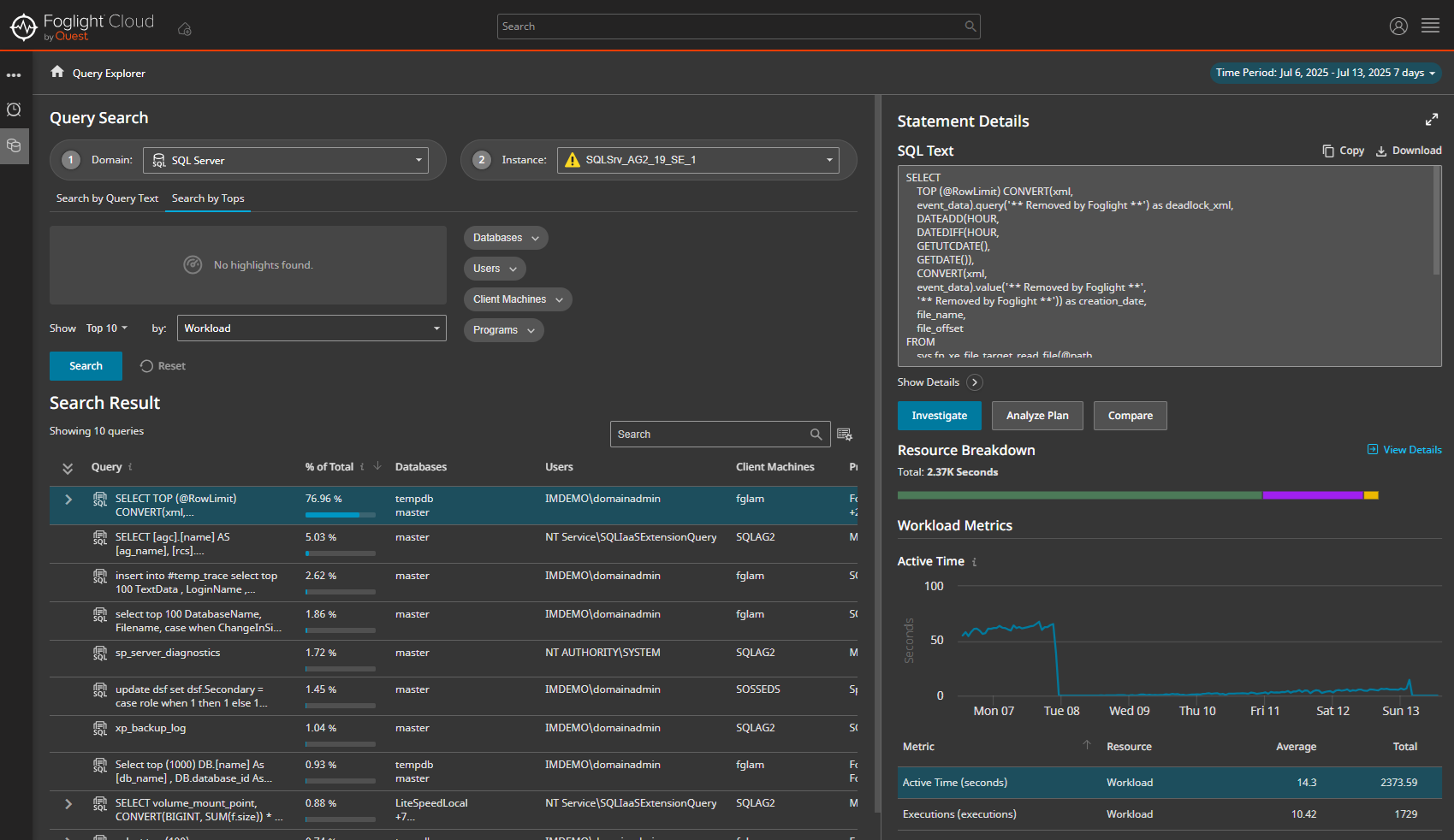
Task: Open the Users filter dropdown
Action: click(495, 269)
